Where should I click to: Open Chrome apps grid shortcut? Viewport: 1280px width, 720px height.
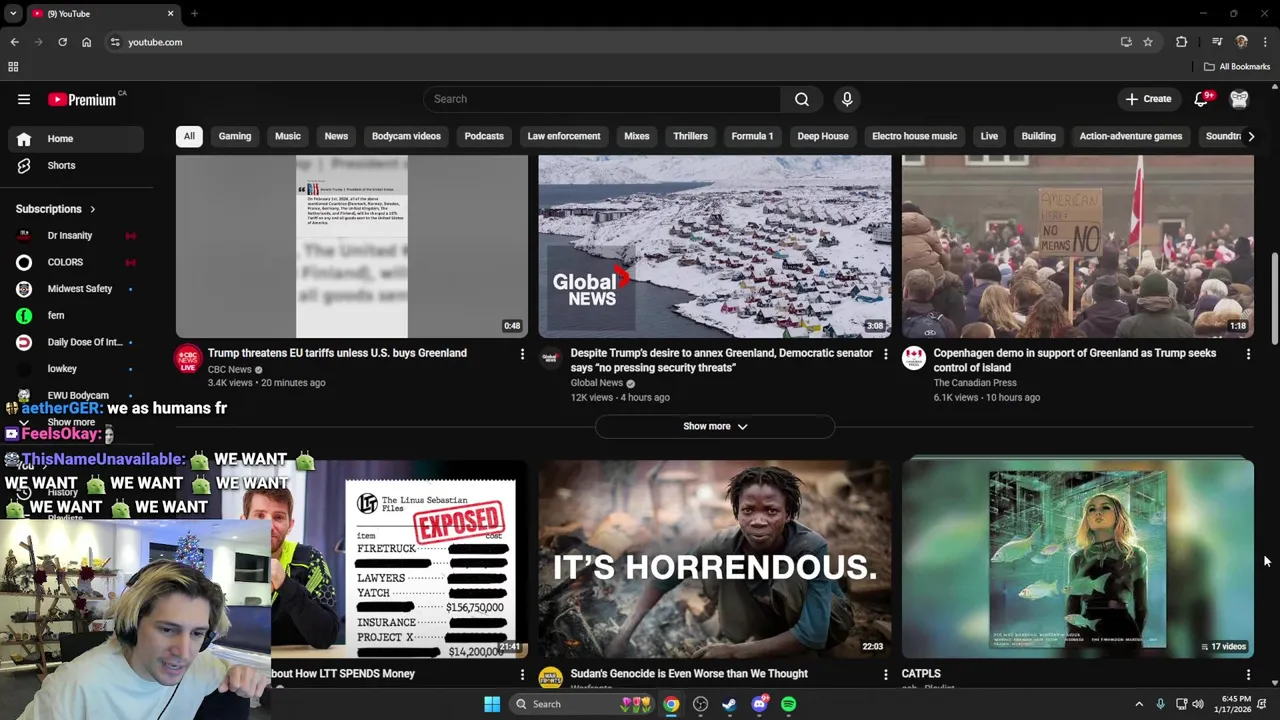click(x=13, y=67)
